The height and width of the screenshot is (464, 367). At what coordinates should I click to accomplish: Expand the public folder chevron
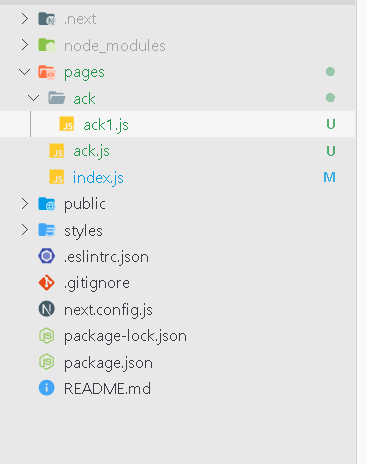(25, 203)
